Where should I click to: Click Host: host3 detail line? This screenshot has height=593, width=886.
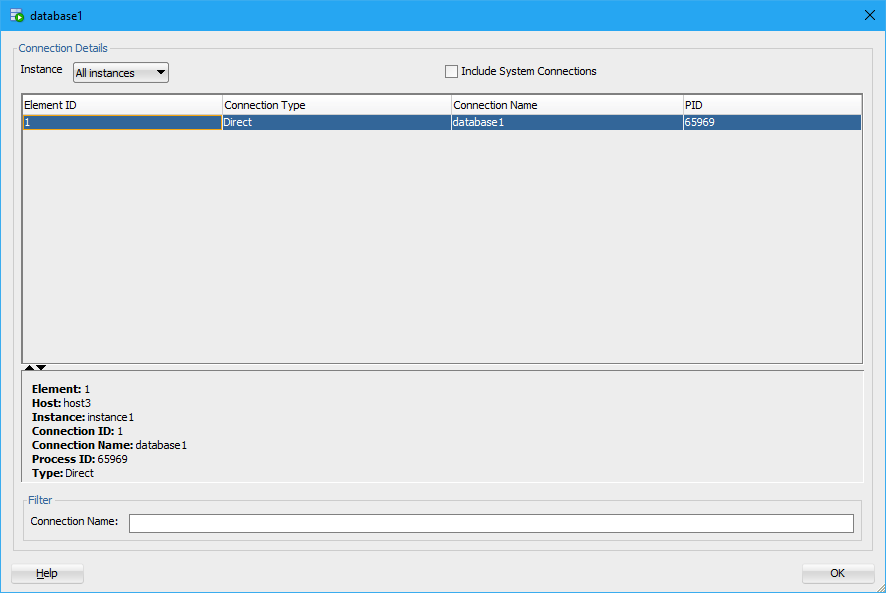pyautogui.click(x=61, y=403)
